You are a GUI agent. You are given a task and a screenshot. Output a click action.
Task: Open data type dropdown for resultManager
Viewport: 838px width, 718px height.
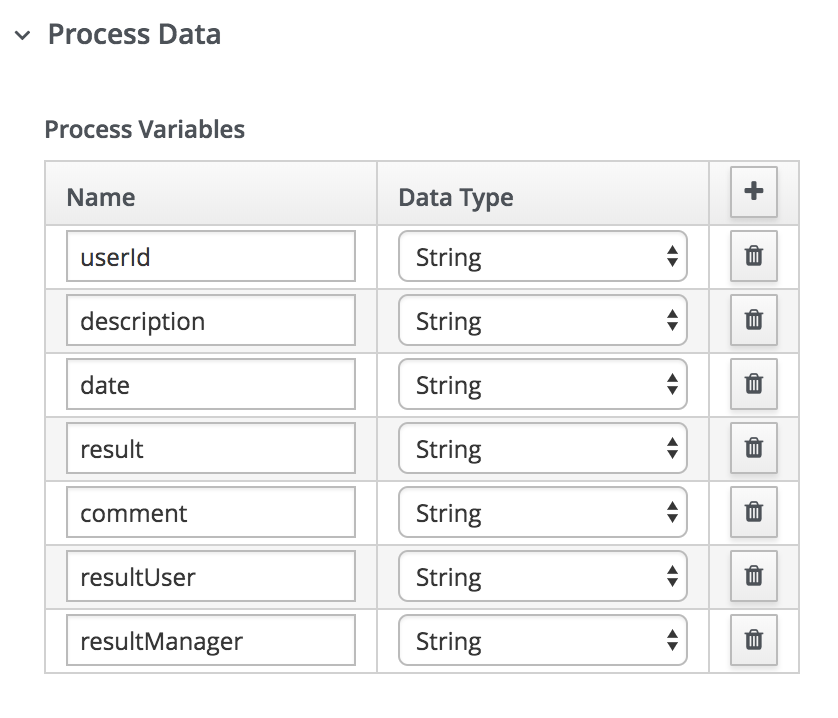point(542,641)
